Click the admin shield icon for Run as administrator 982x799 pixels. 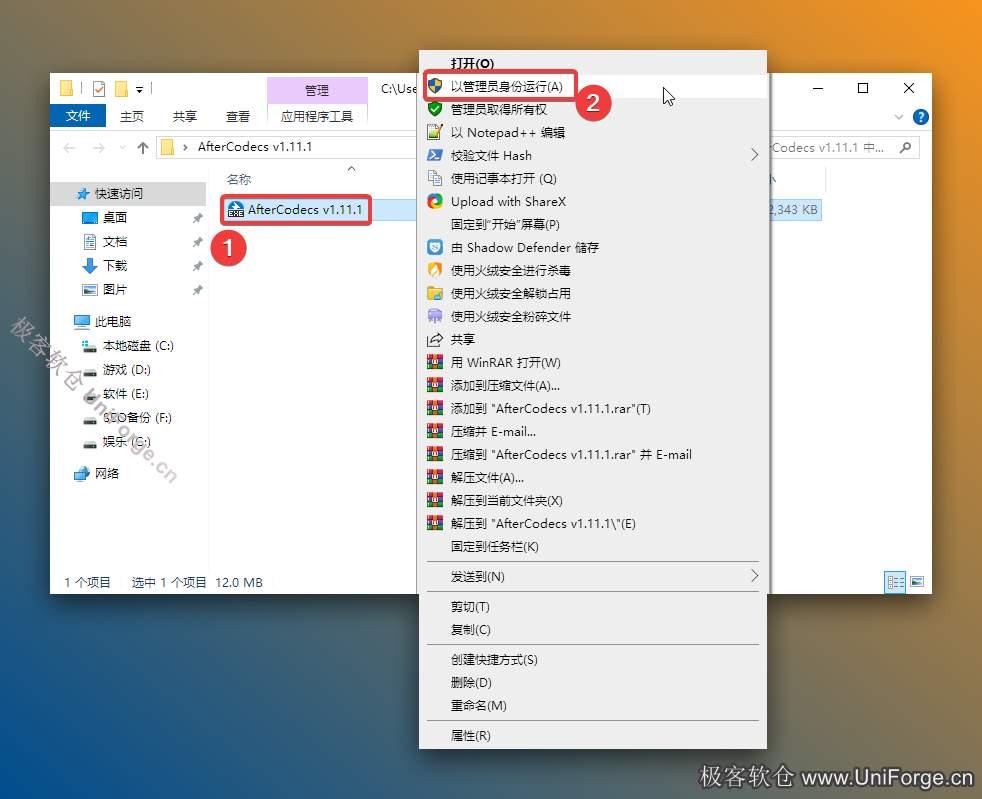(x=435, y=86)
